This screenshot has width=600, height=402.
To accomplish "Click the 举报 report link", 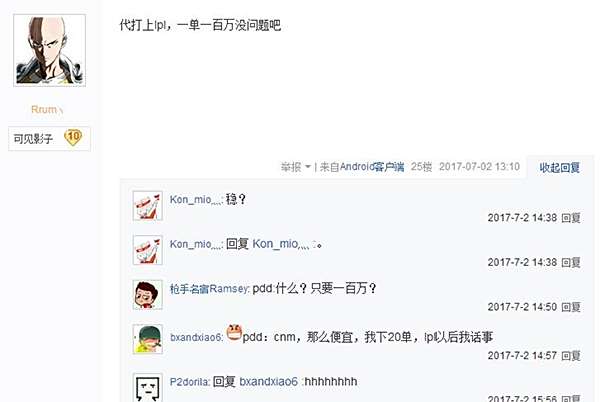I will (291, 167).
